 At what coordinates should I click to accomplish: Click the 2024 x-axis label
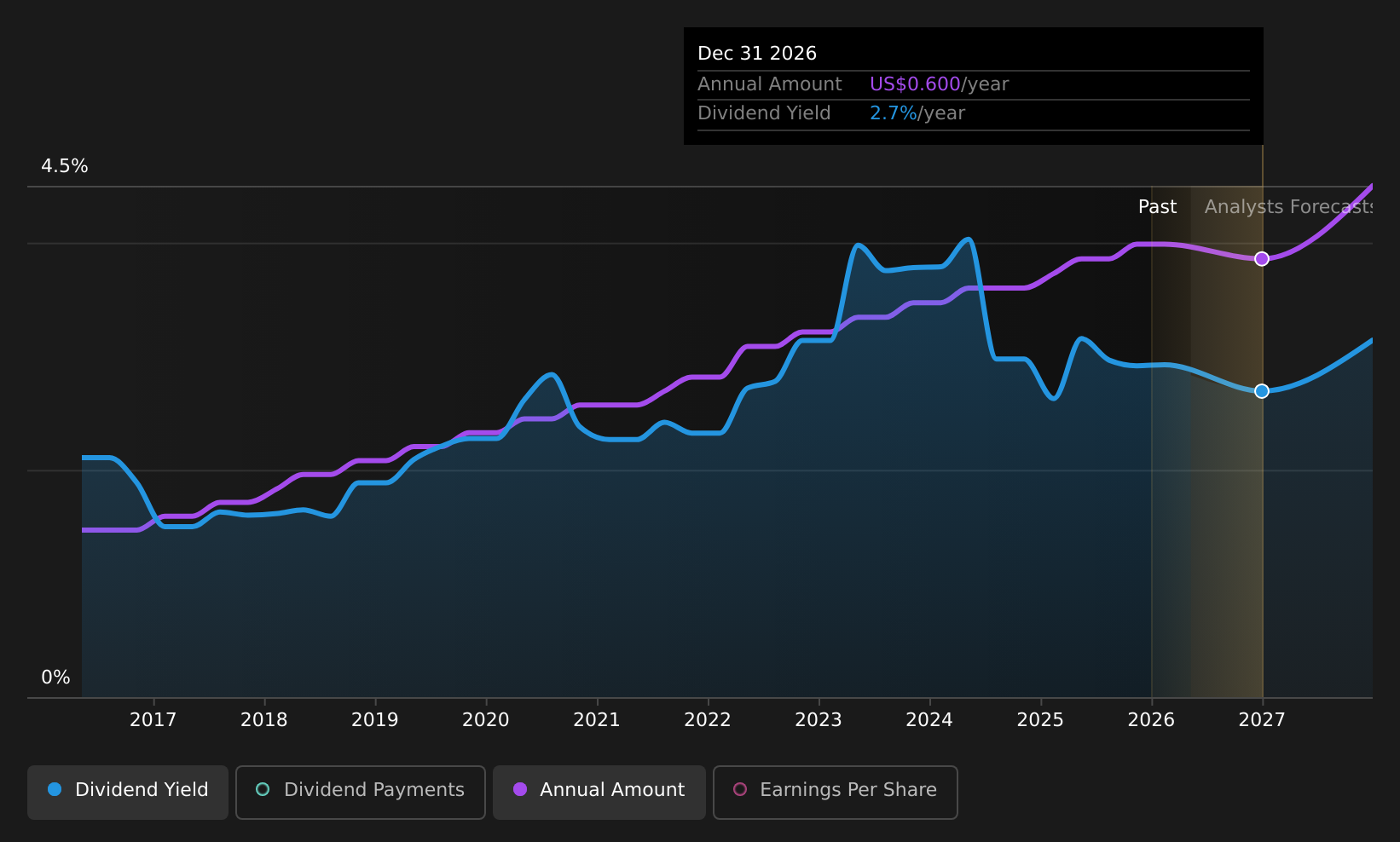coord(929,720)
